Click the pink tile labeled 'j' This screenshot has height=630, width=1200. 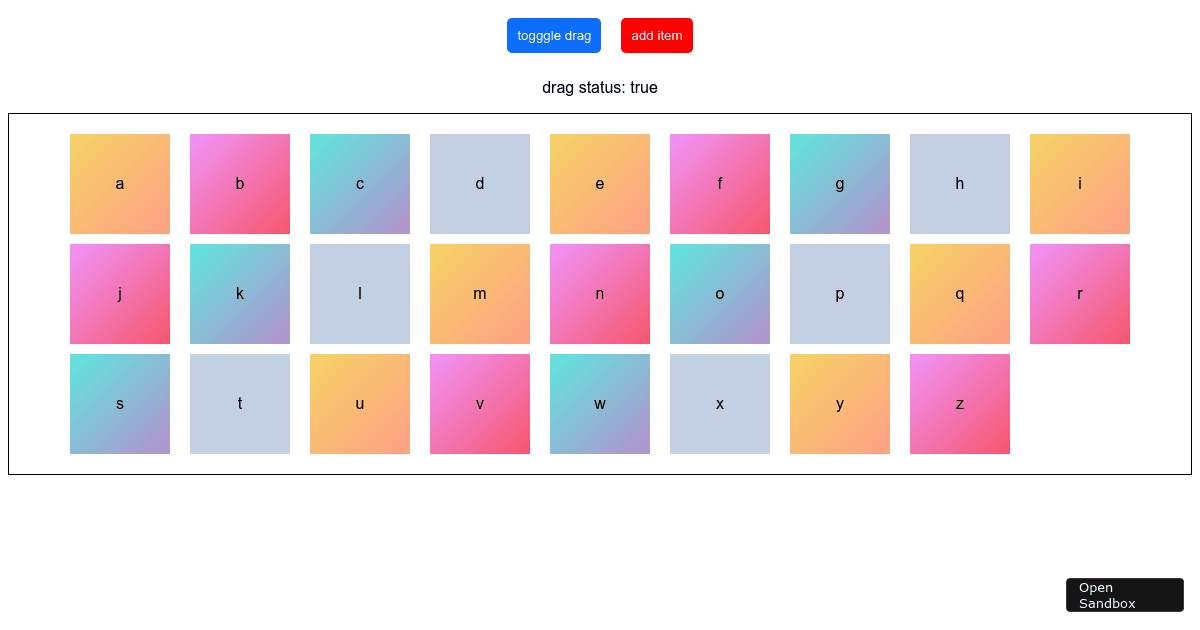(x=120, y=293)
